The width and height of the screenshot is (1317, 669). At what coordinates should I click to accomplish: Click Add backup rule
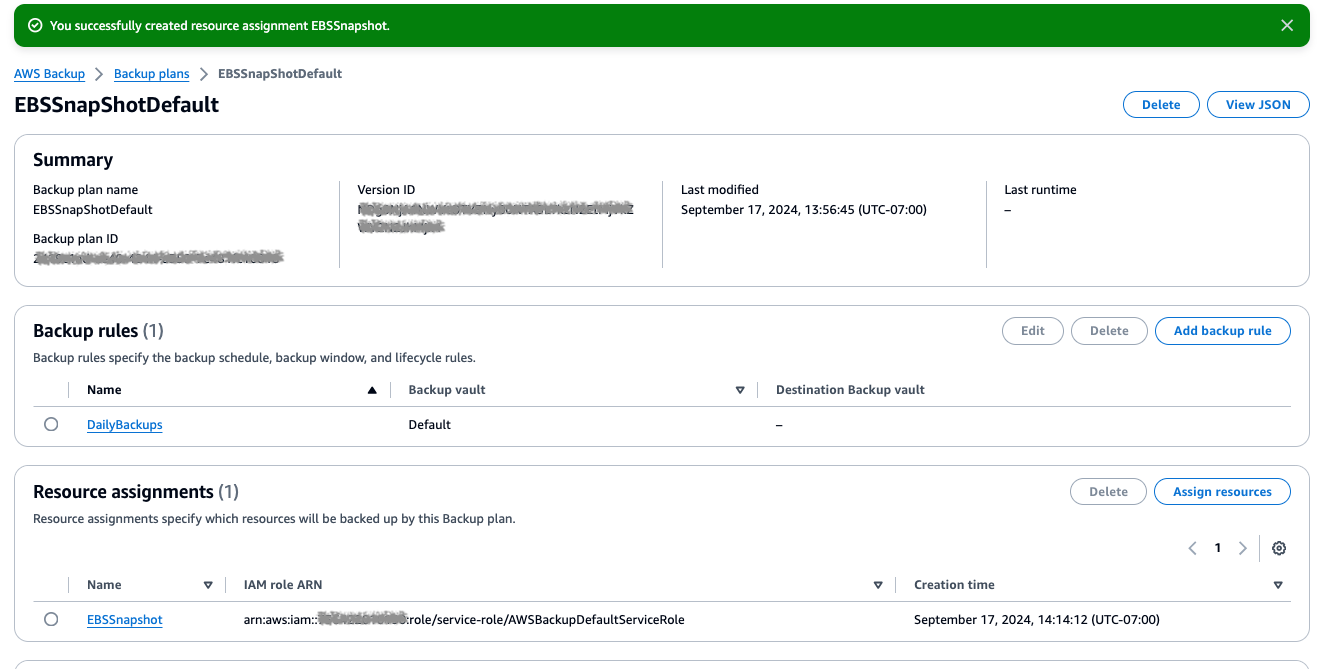[1222, 330]
